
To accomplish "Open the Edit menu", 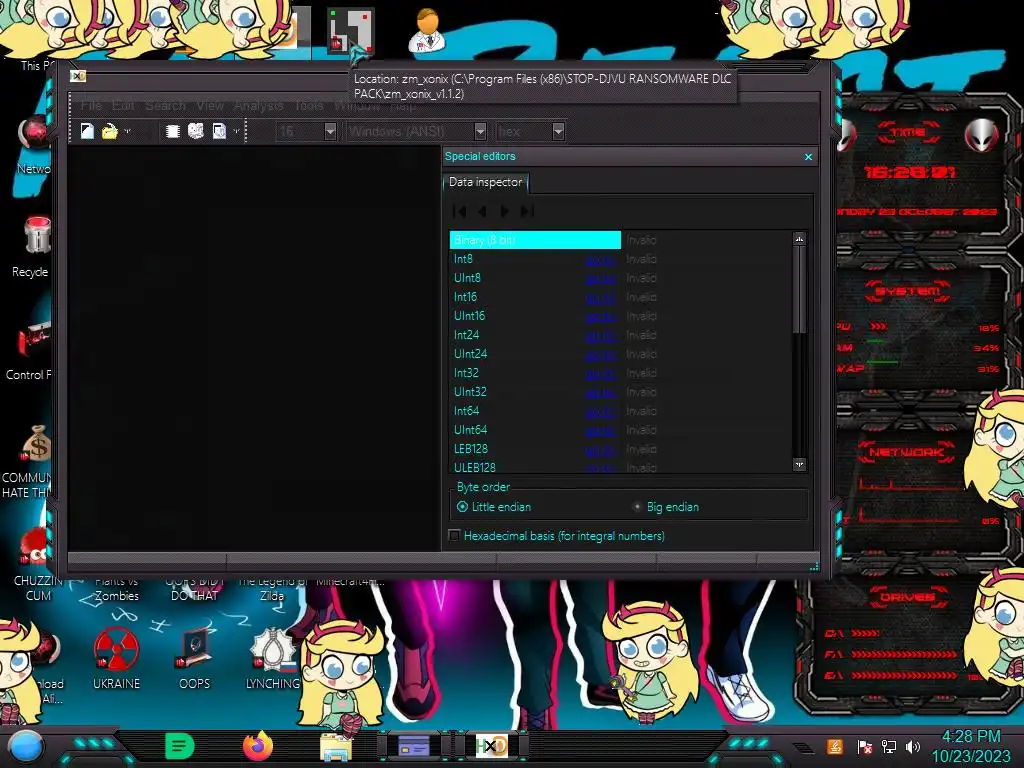I will [123, 105].
